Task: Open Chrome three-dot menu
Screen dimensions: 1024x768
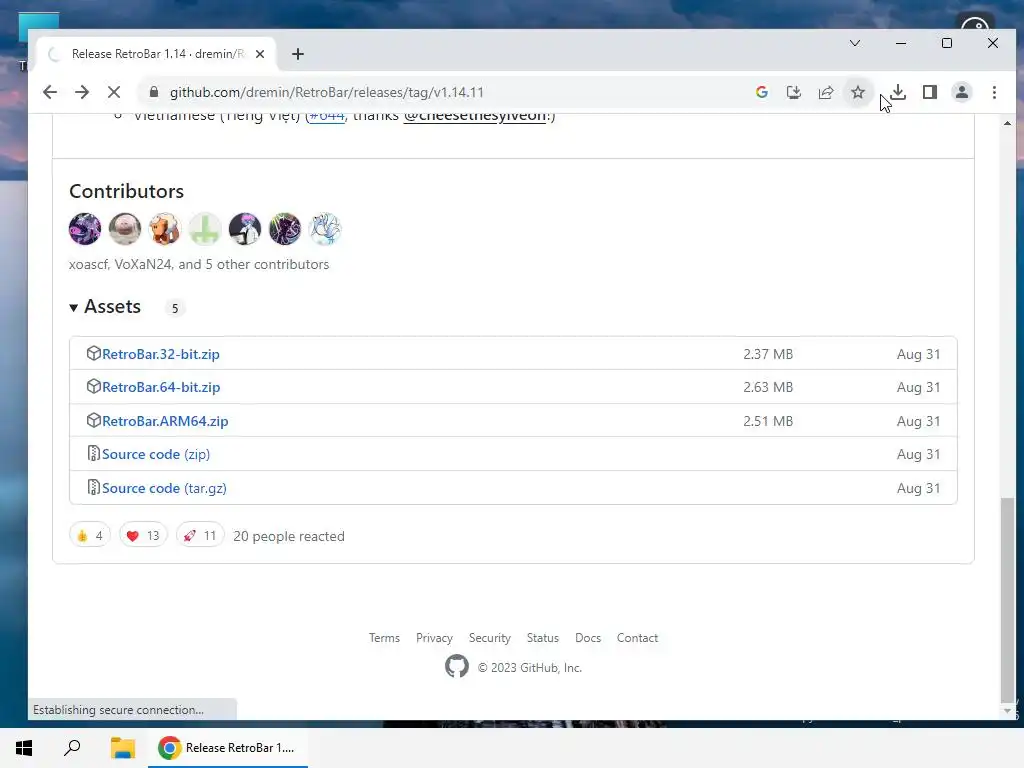Action: (994, 92)
